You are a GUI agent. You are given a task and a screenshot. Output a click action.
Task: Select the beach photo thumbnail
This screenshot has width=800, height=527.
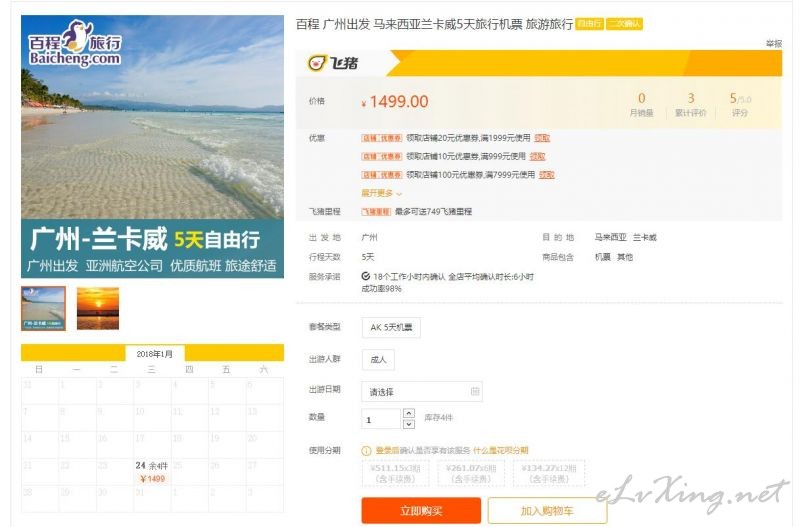click(43, 309)
